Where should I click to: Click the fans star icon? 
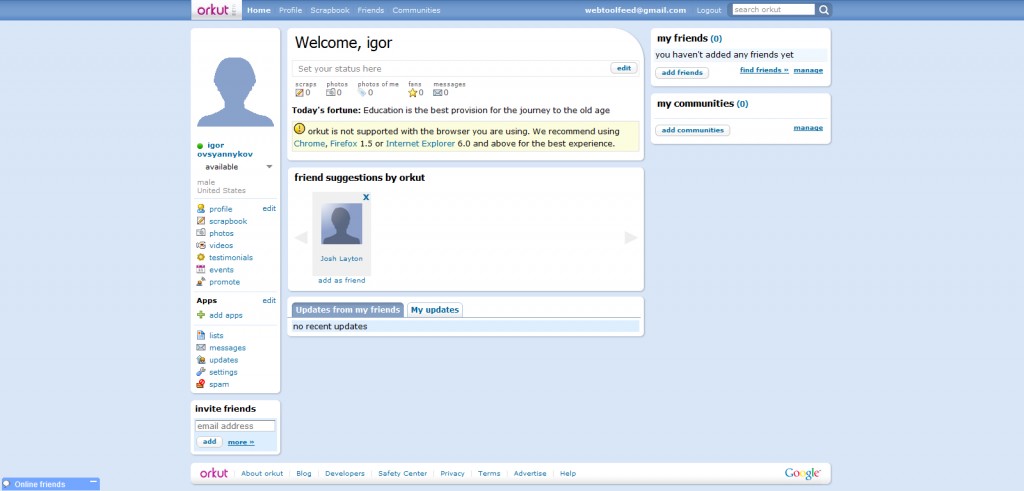[x=412, y=93]
